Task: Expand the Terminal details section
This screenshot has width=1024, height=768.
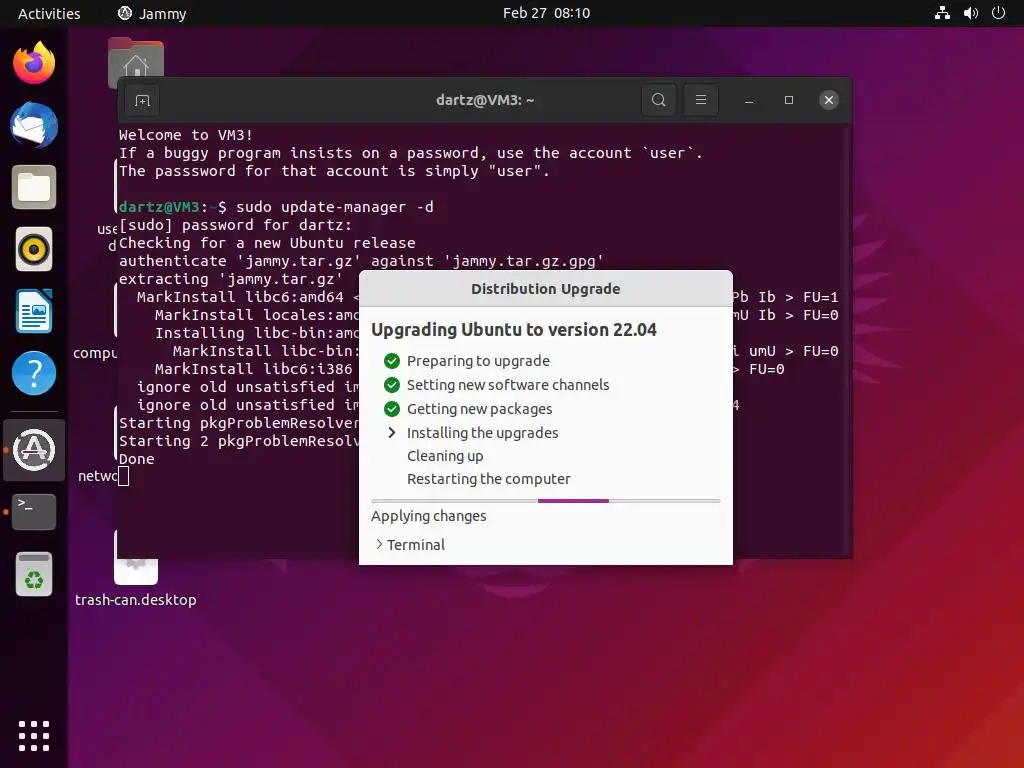Action: tap(411, 545)
